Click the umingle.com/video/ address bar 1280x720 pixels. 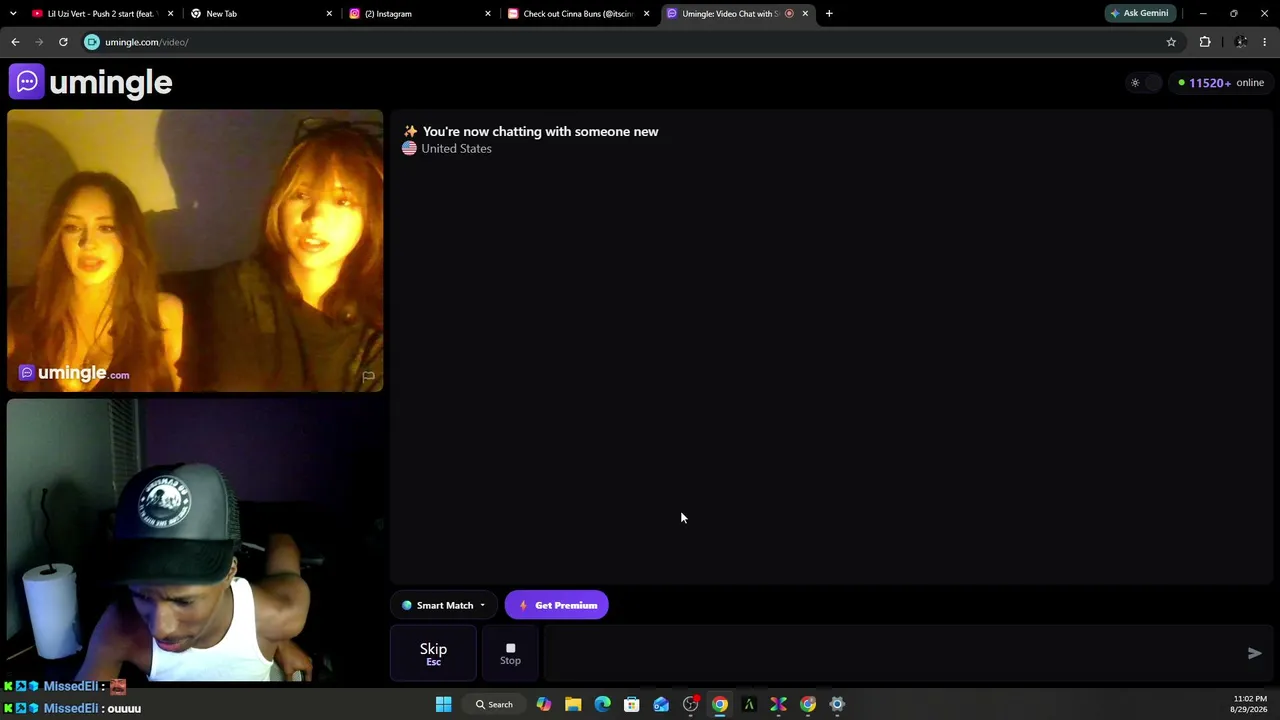[x=630, y=42]
